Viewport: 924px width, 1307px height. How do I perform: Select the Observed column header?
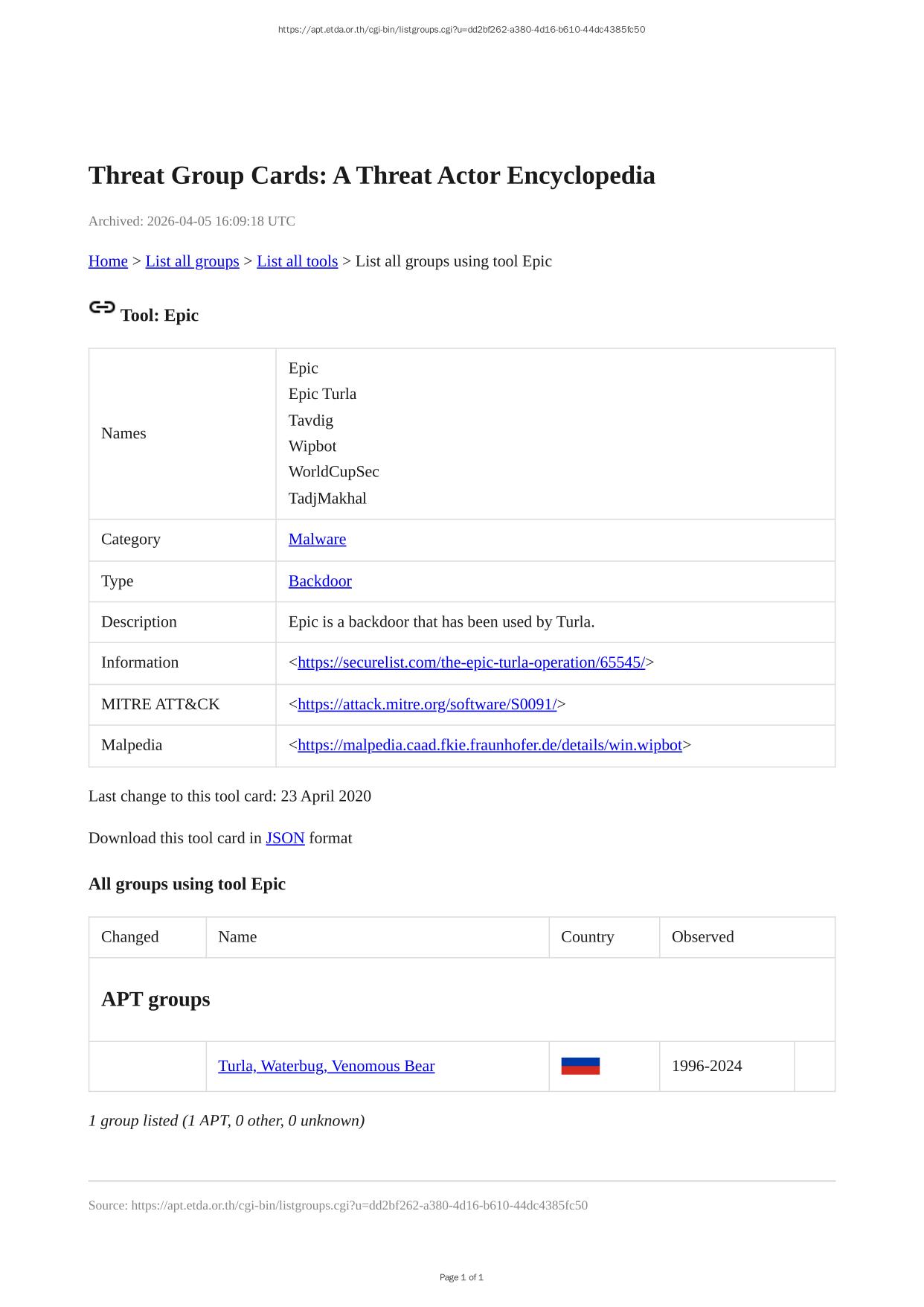702,937
